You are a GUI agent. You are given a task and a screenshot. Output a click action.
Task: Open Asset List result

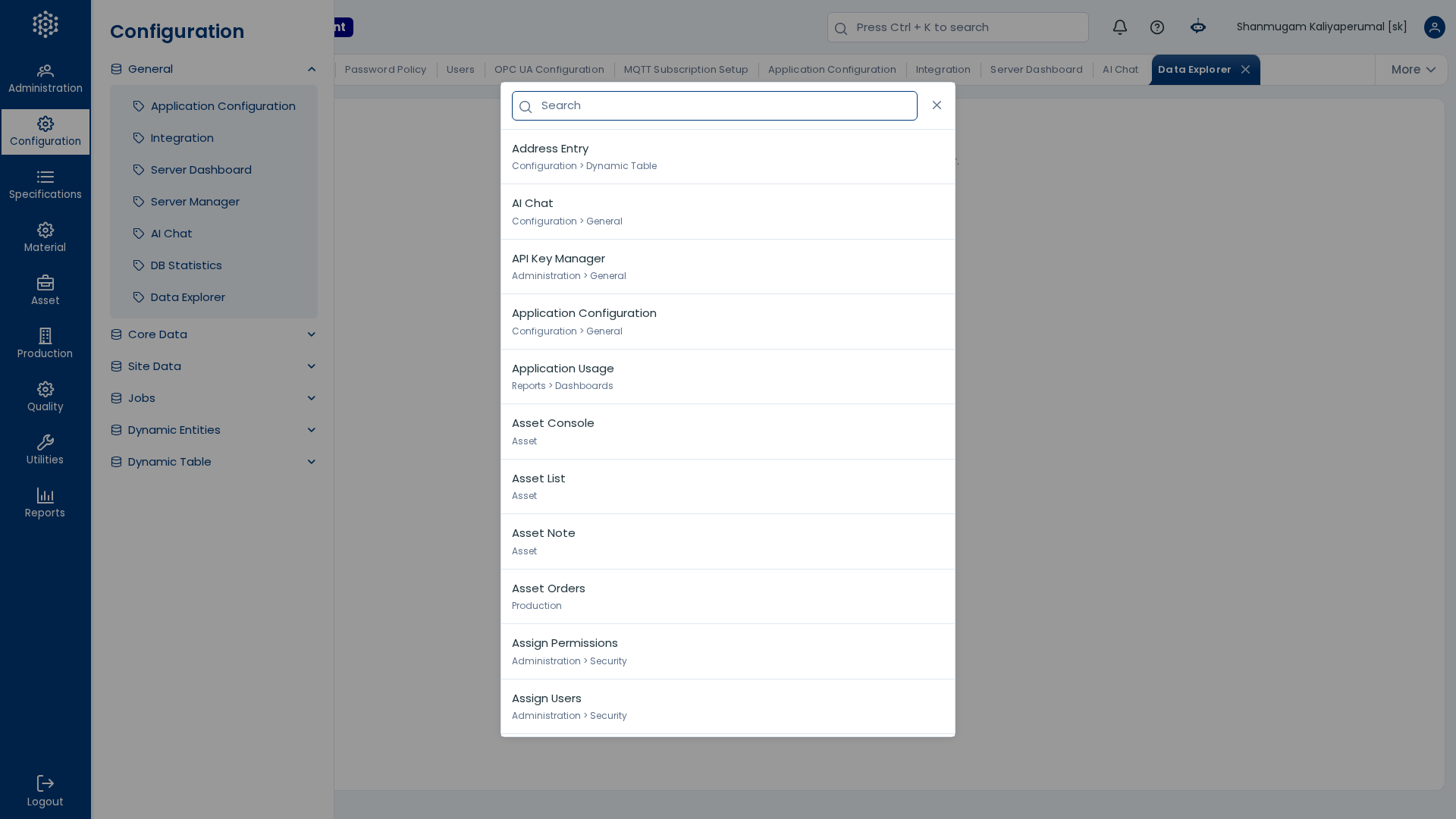tap(728, 487)
